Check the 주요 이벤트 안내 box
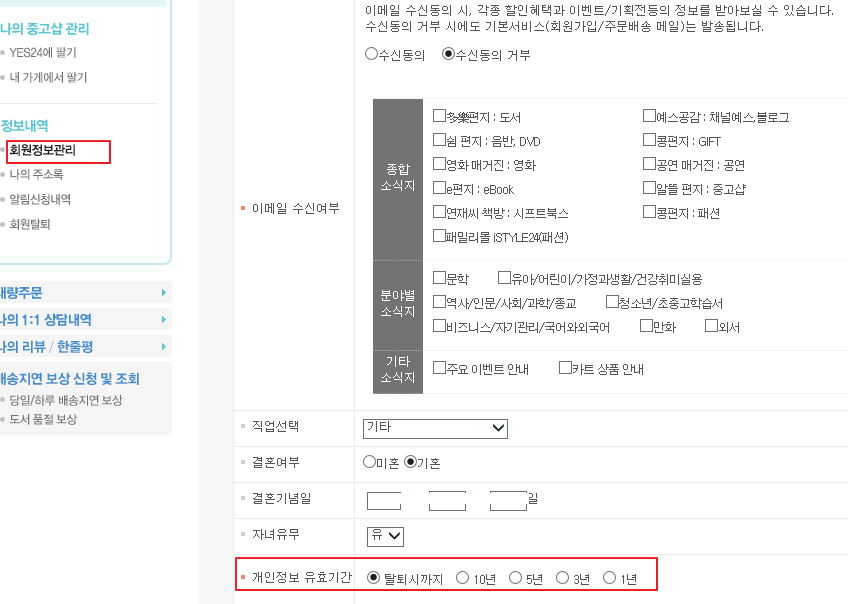848x604 pixels. click(439, 368)
